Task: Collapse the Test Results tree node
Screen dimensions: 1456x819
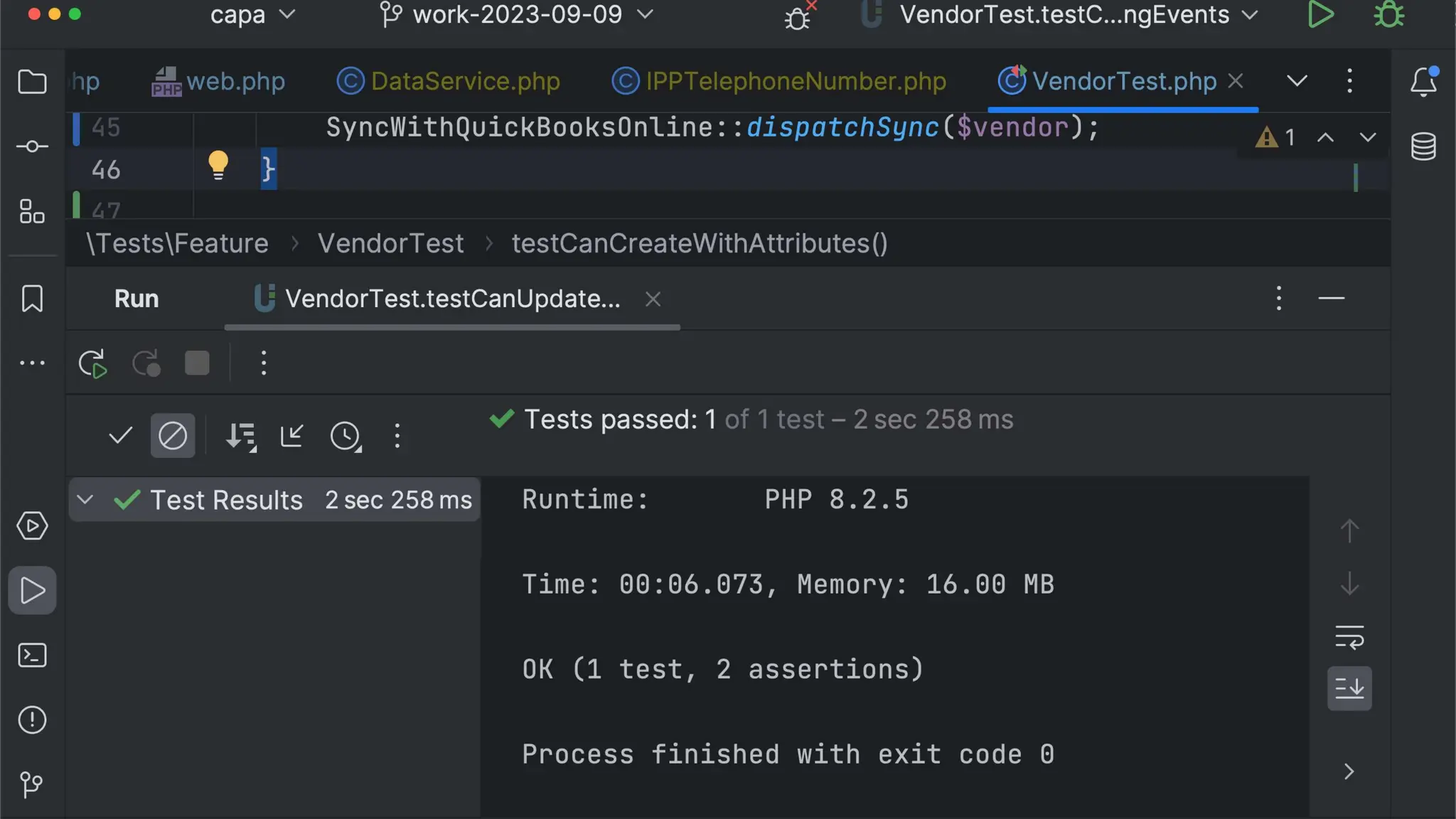Action: 85,500
